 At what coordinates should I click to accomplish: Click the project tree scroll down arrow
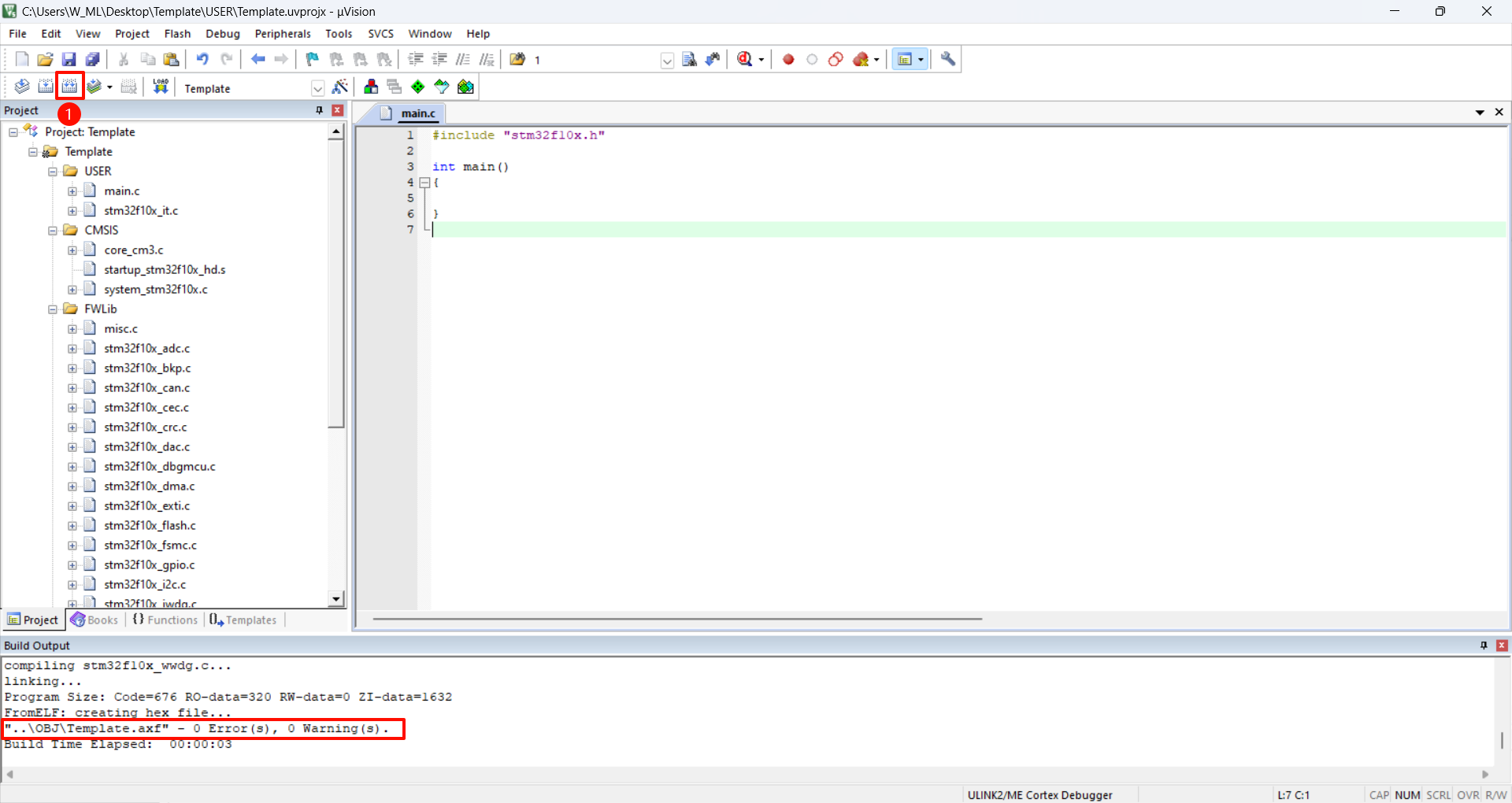pyautogui.click(x=336, y=599)
